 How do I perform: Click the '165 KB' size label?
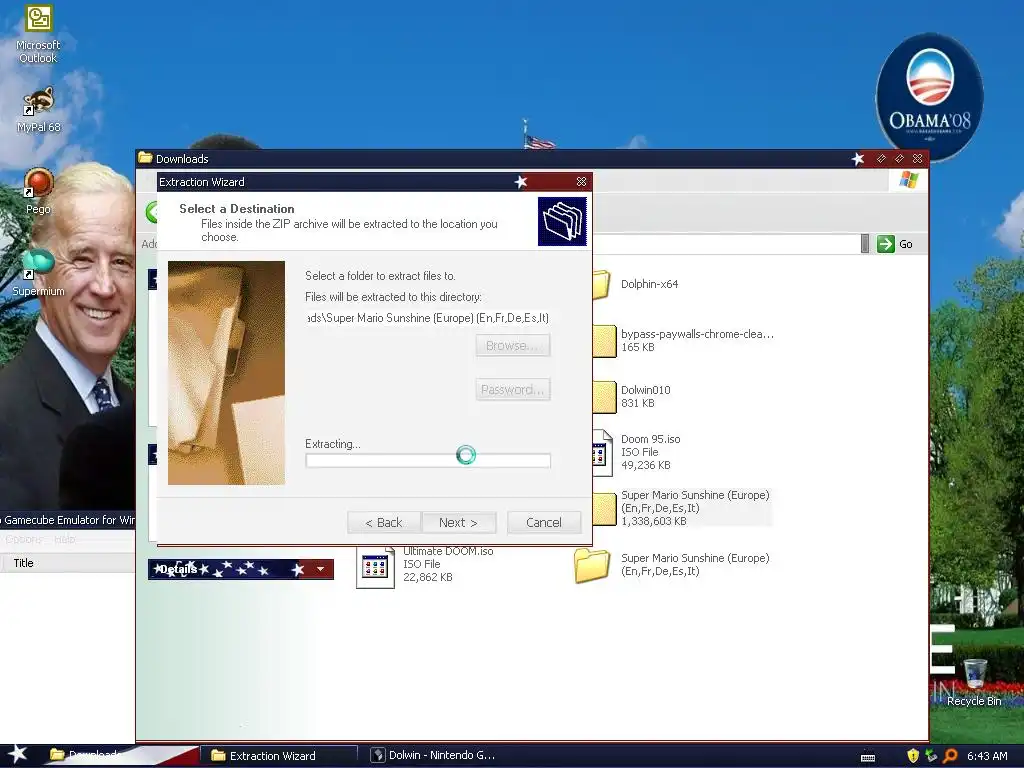point(638,347)
